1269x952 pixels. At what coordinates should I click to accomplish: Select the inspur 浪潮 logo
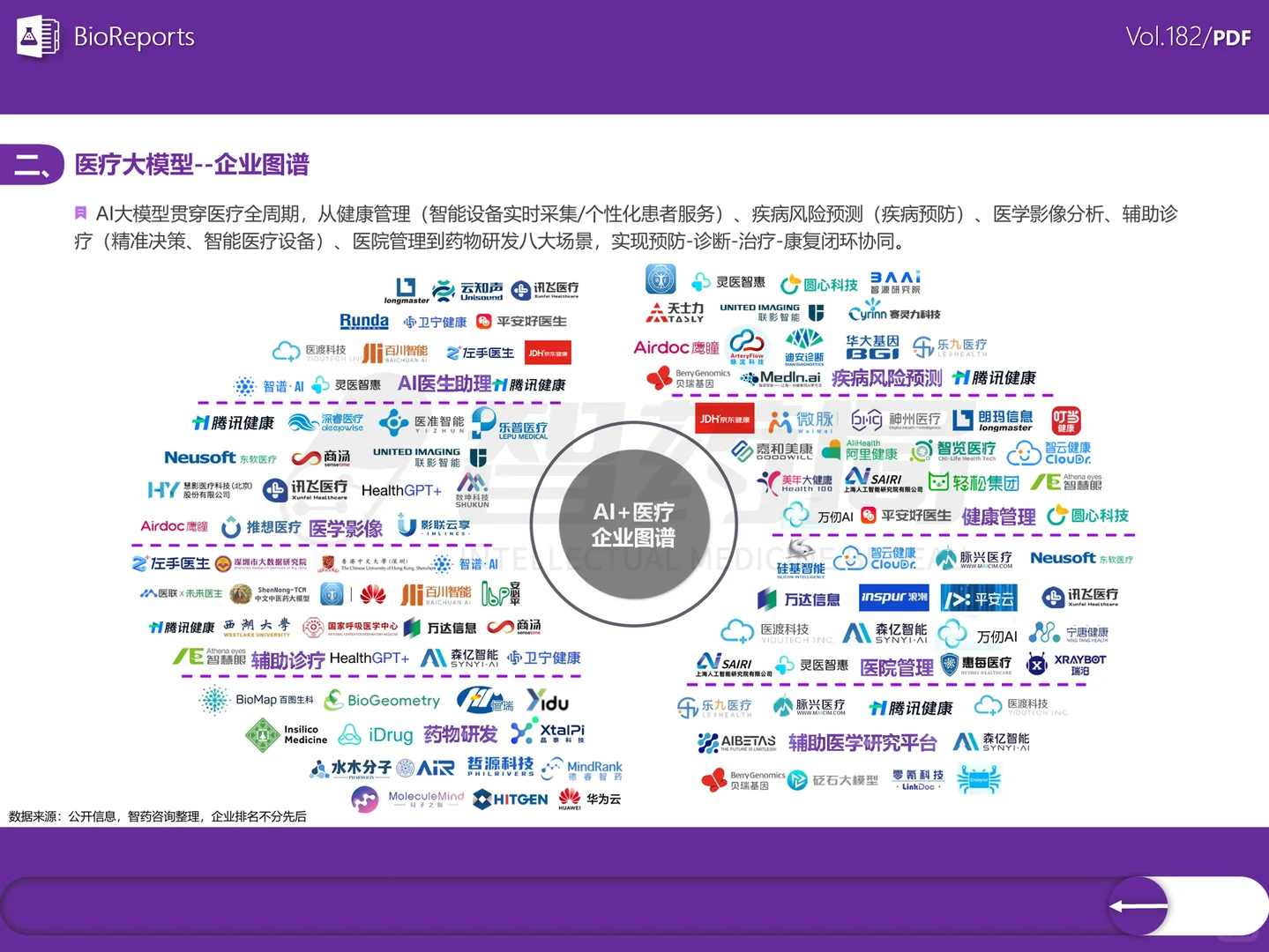pyautogui.click(x=893, y=597)
